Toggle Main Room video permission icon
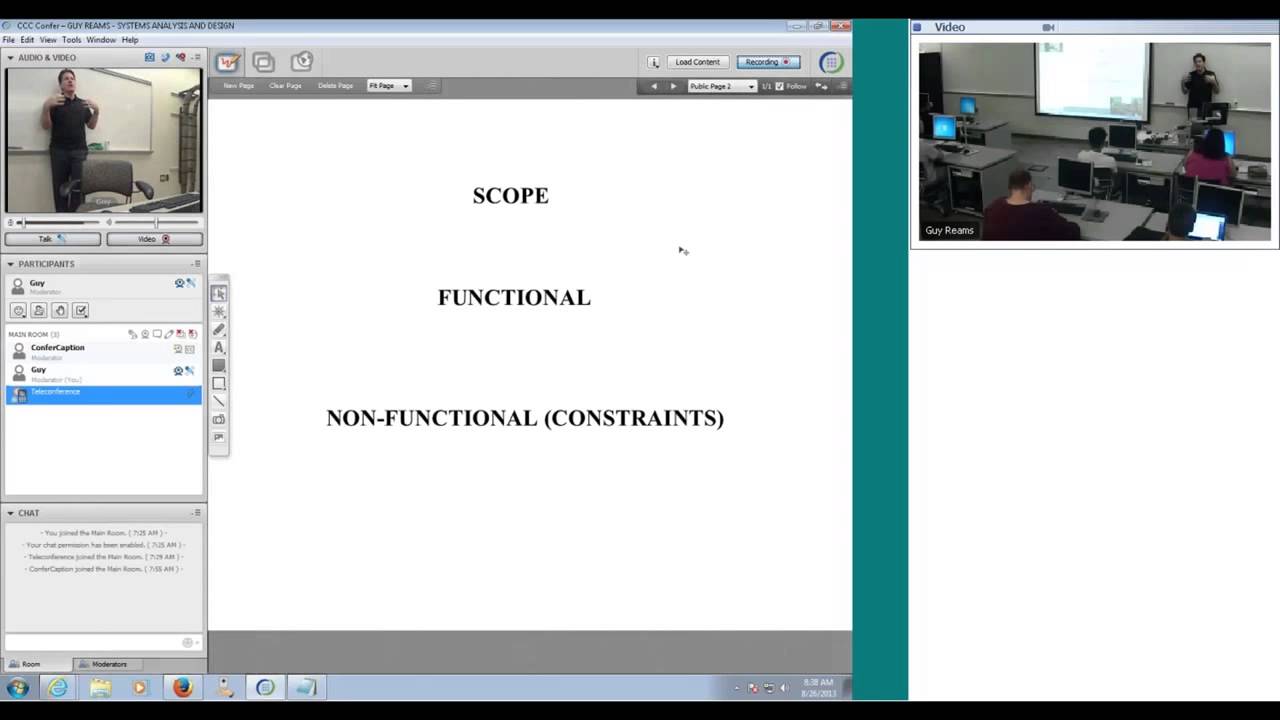 [x=145, y=334]
